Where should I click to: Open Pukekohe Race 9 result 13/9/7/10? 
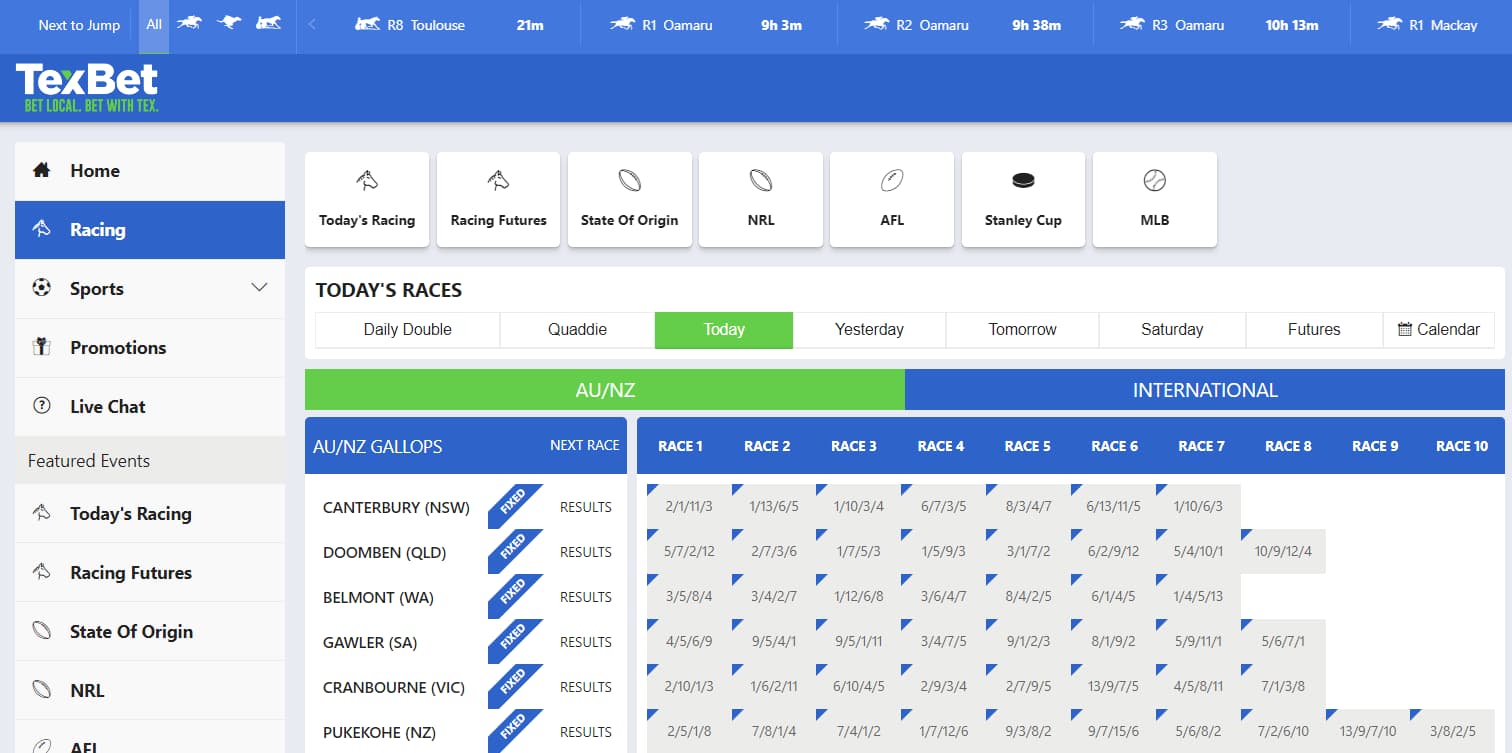pos(1369,731)
